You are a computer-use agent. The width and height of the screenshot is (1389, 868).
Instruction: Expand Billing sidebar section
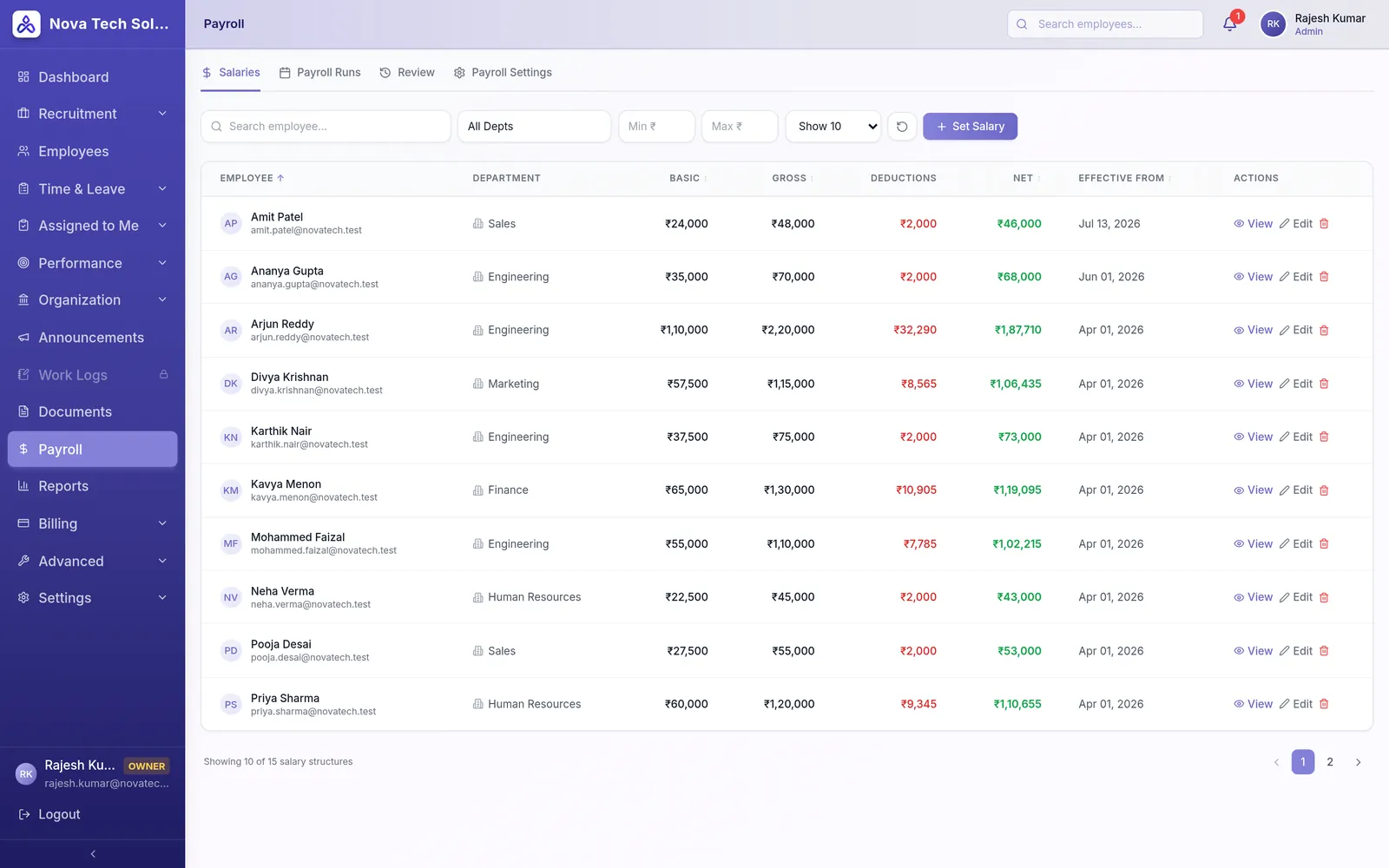coord(92,523)
